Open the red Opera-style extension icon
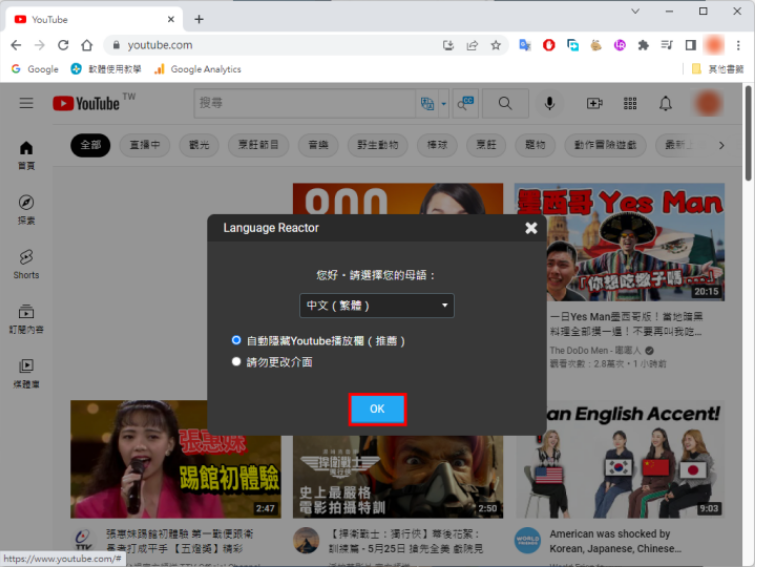 pos(549,45)
